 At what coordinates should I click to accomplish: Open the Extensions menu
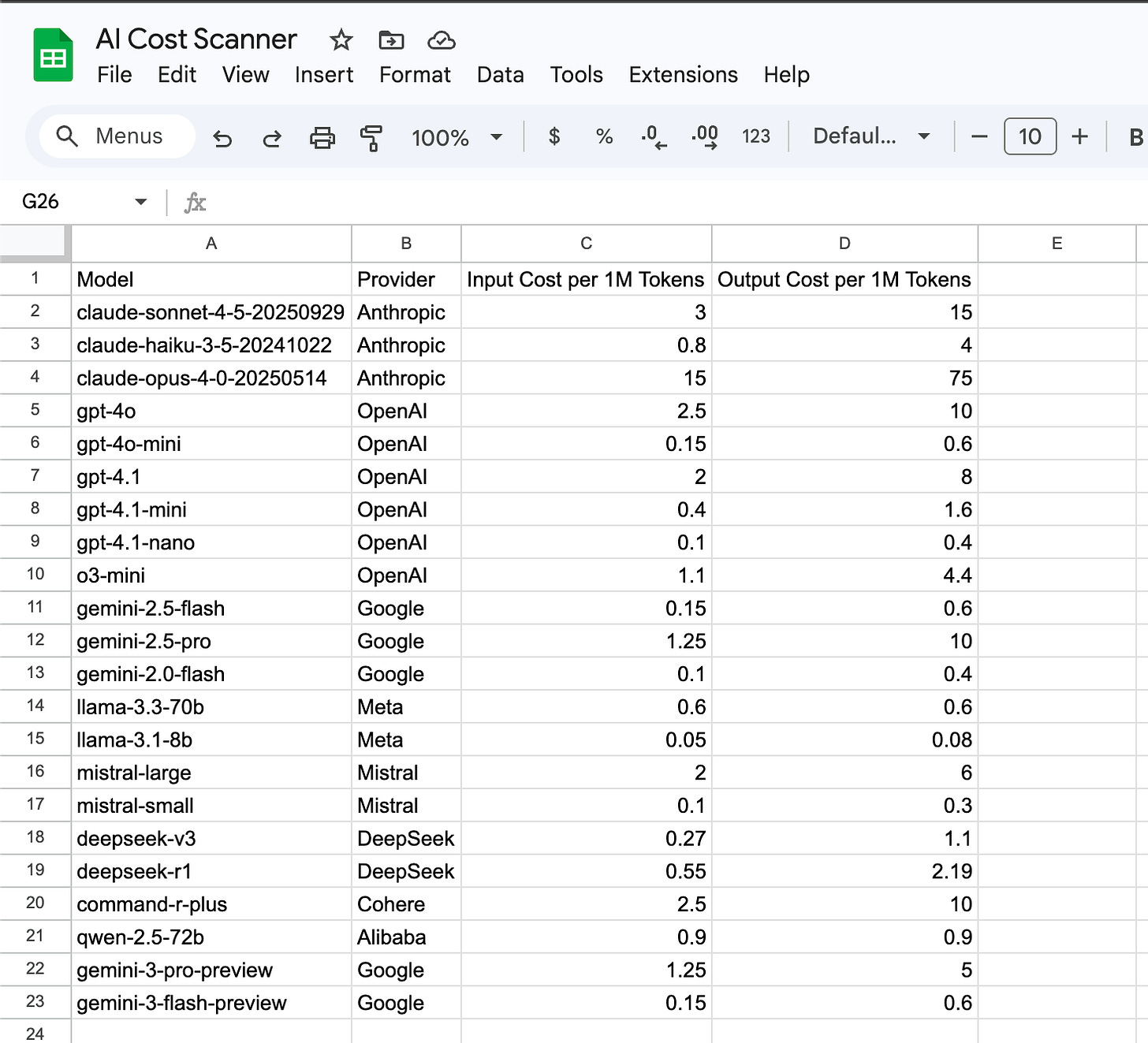point(683,75)
